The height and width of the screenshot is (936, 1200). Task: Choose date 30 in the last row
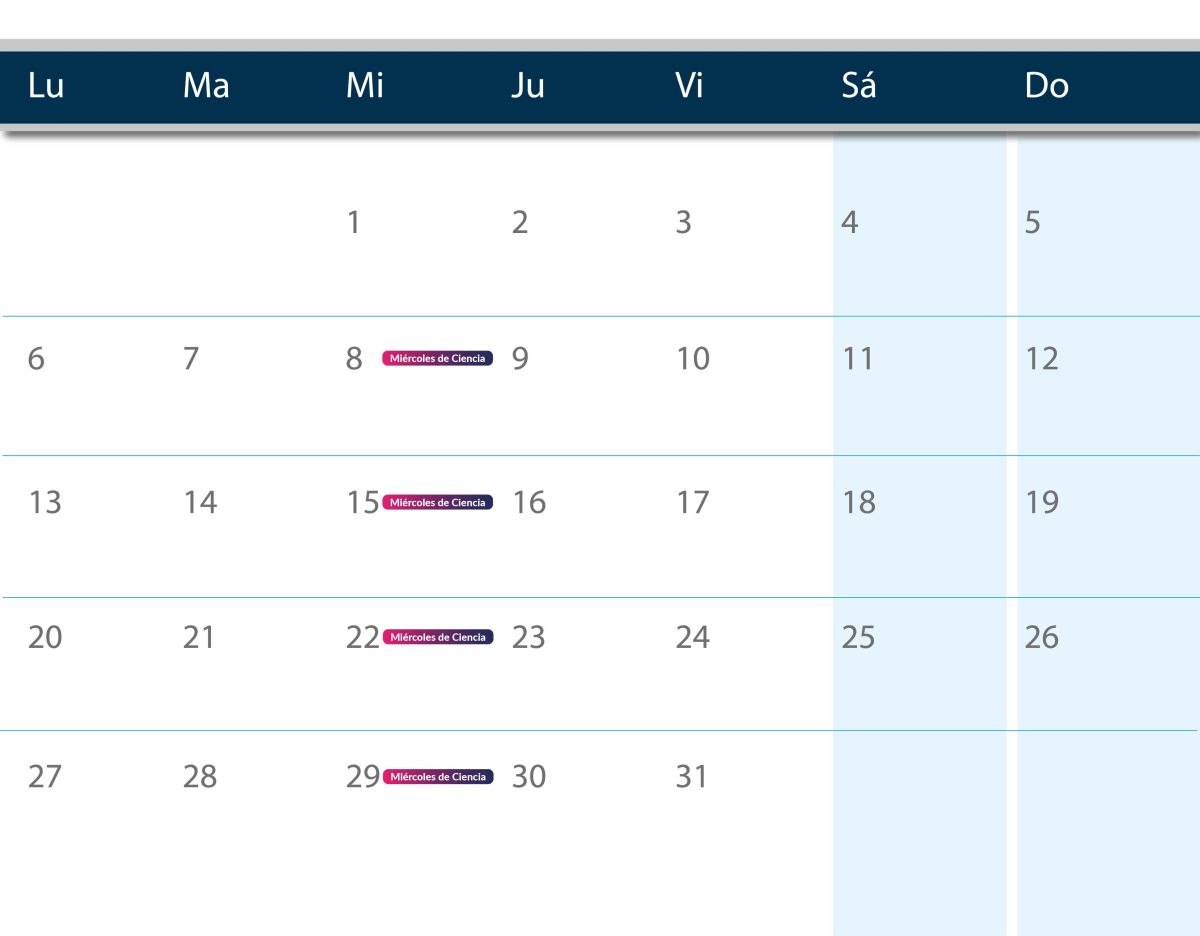point(529,777)
